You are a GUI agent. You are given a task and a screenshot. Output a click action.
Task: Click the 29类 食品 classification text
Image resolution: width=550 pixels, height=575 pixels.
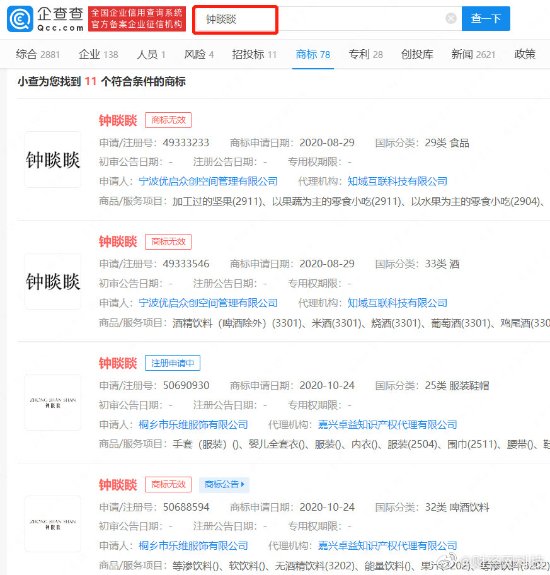click(x=447, y=143)
